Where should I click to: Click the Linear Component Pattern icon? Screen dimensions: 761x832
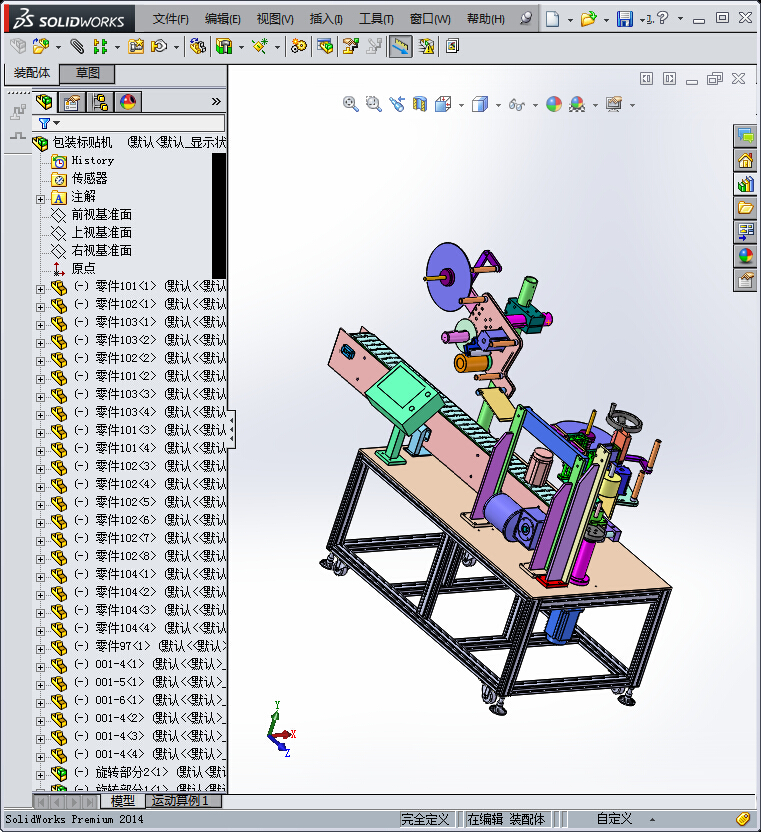point(100,46)
